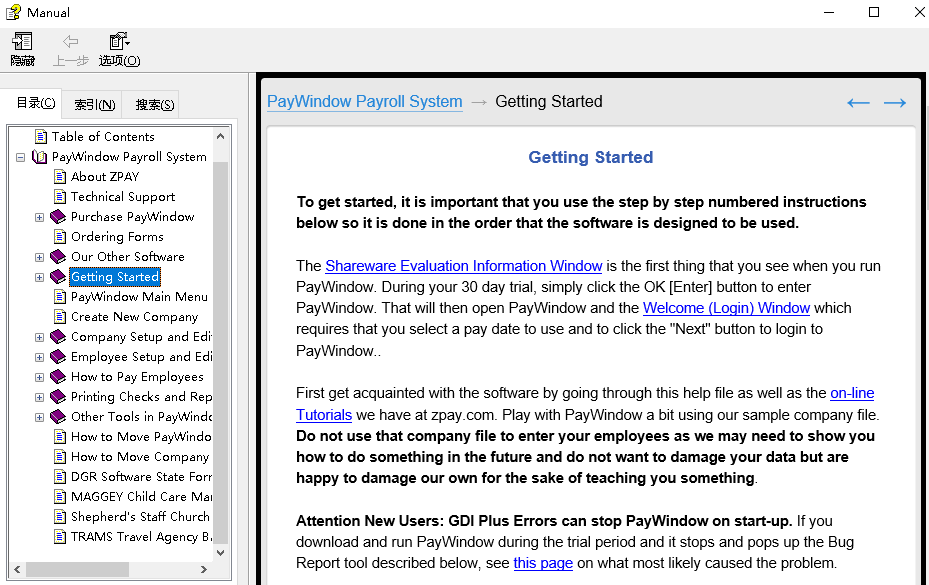Click the Printing Checks book icon
Screen dimensions: 929x585
58,397
